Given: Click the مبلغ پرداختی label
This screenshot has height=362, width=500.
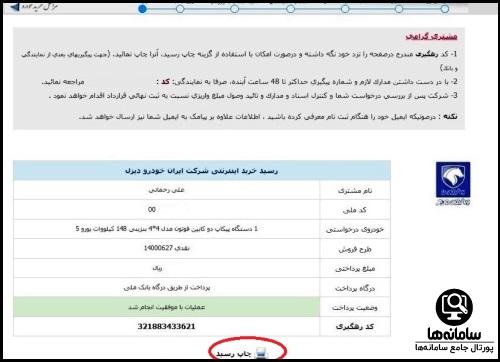Looking at the screenshot, I should 355,269.
